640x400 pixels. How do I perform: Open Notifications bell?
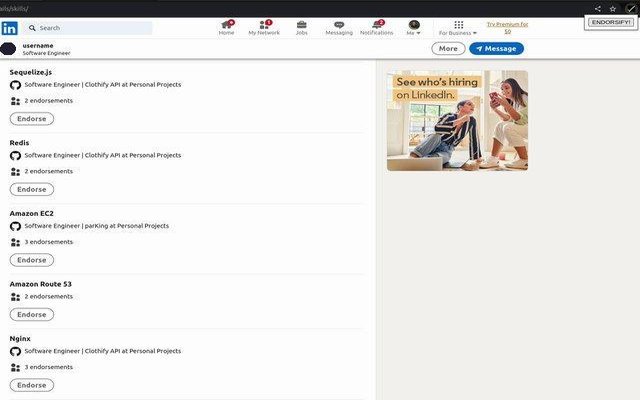click(x=376, y=28)
